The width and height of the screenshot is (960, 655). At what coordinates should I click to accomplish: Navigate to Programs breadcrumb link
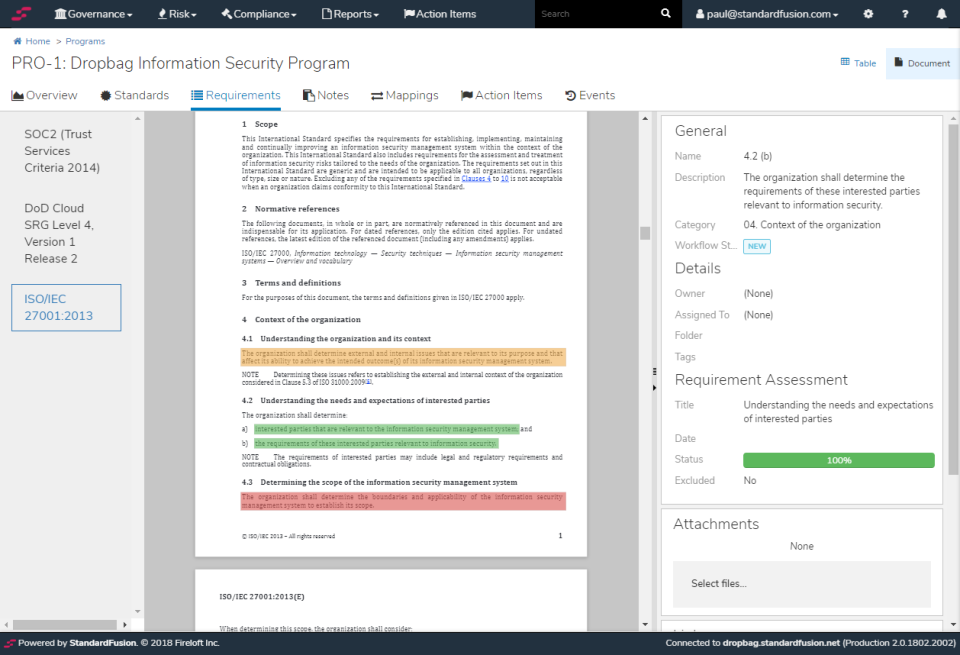tap(85, 41)
